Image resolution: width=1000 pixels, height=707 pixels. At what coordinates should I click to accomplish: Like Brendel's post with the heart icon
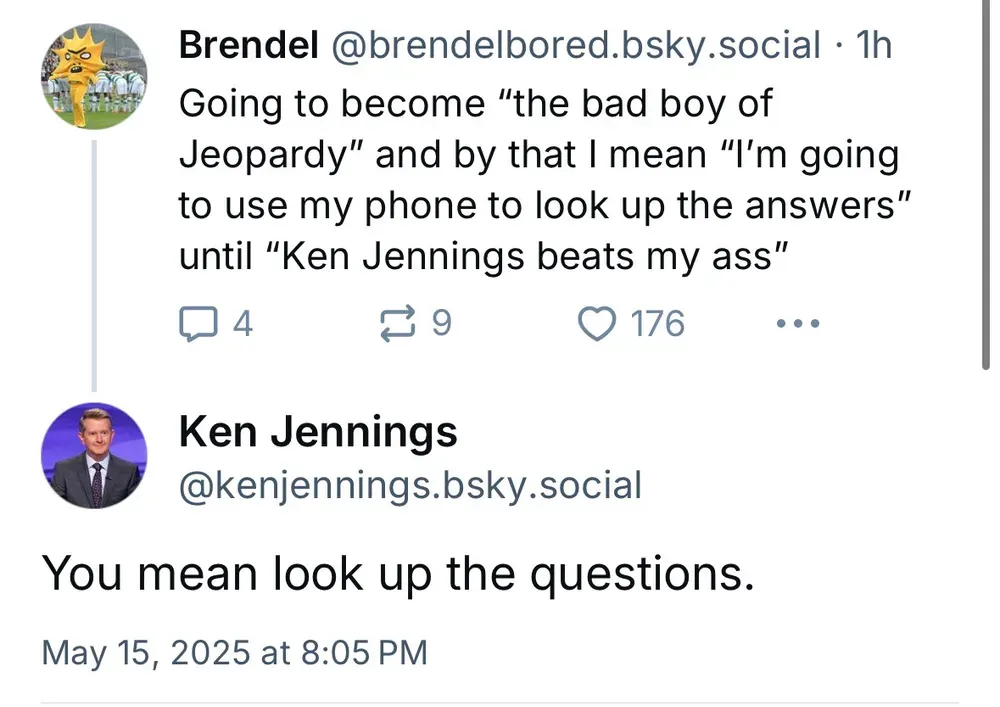598,324
